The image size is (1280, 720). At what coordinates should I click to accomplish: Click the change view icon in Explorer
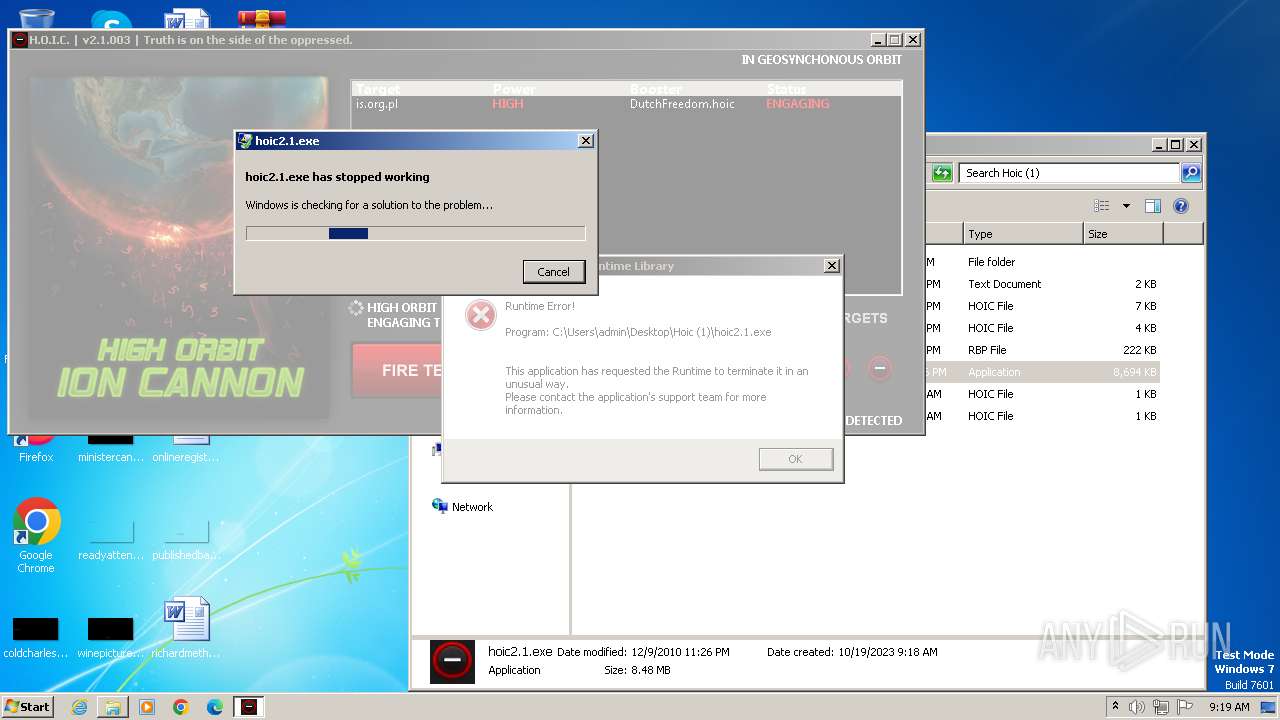[x=1102, y=206]
